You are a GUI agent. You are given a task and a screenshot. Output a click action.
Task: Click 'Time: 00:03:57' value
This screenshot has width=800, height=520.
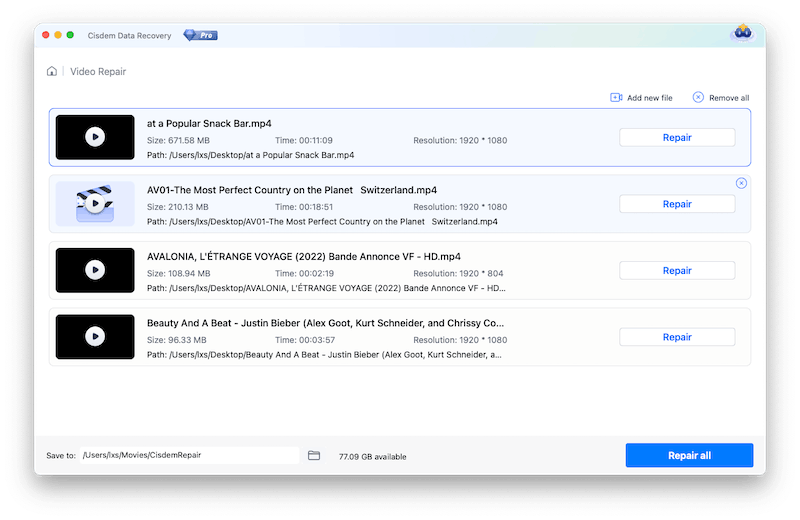[x=305, y=340]
